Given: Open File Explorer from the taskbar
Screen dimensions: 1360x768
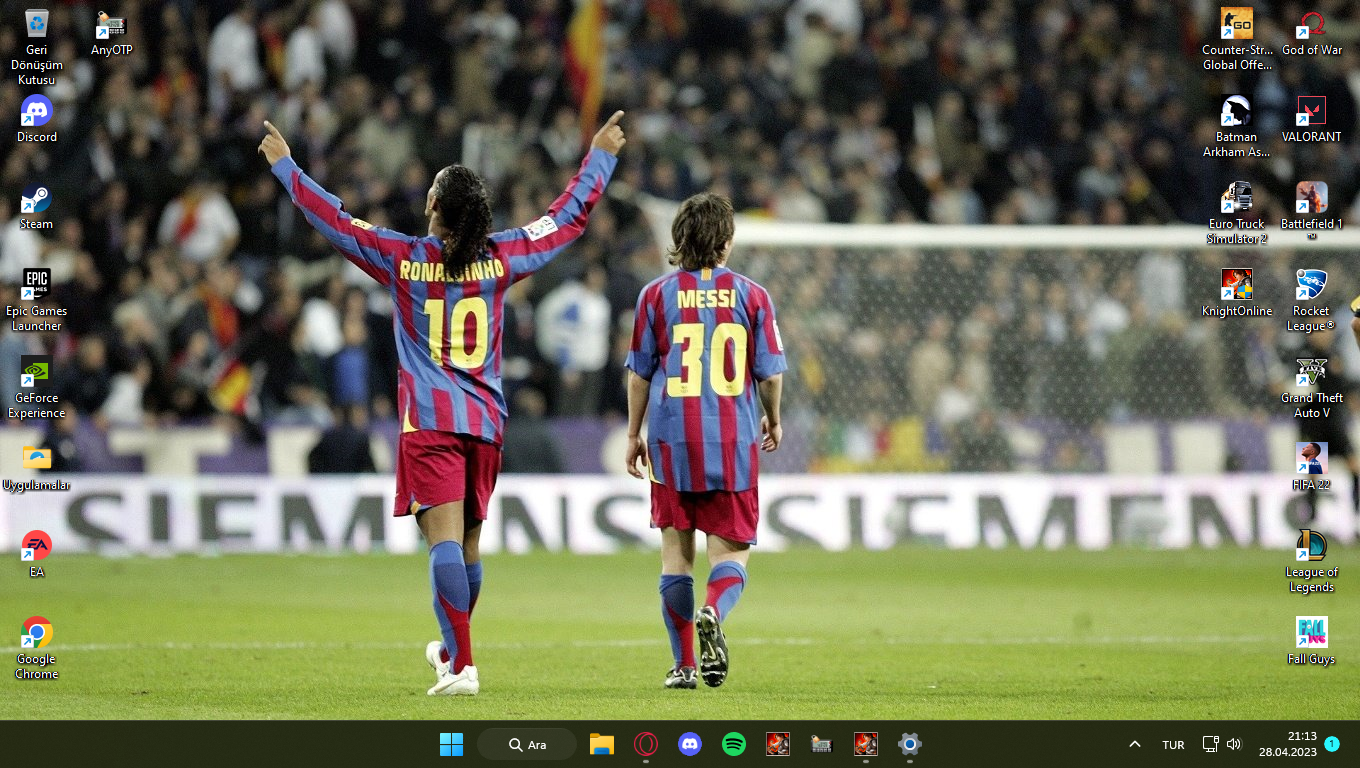Looking at the screenshot, I should [x=602, y=744].
